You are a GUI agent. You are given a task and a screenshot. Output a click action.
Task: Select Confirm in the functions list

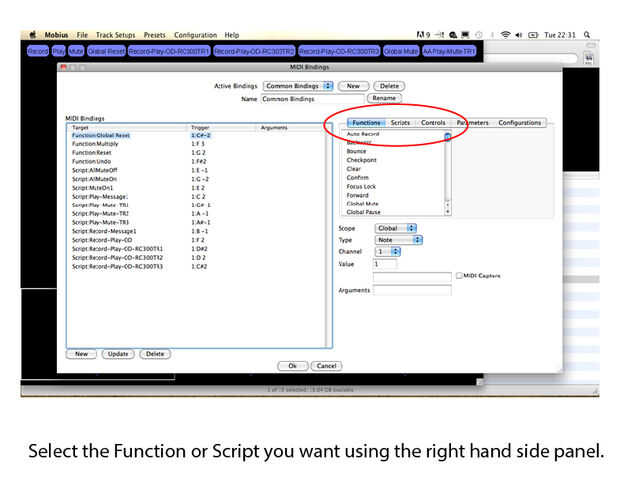tap(395, 177)
